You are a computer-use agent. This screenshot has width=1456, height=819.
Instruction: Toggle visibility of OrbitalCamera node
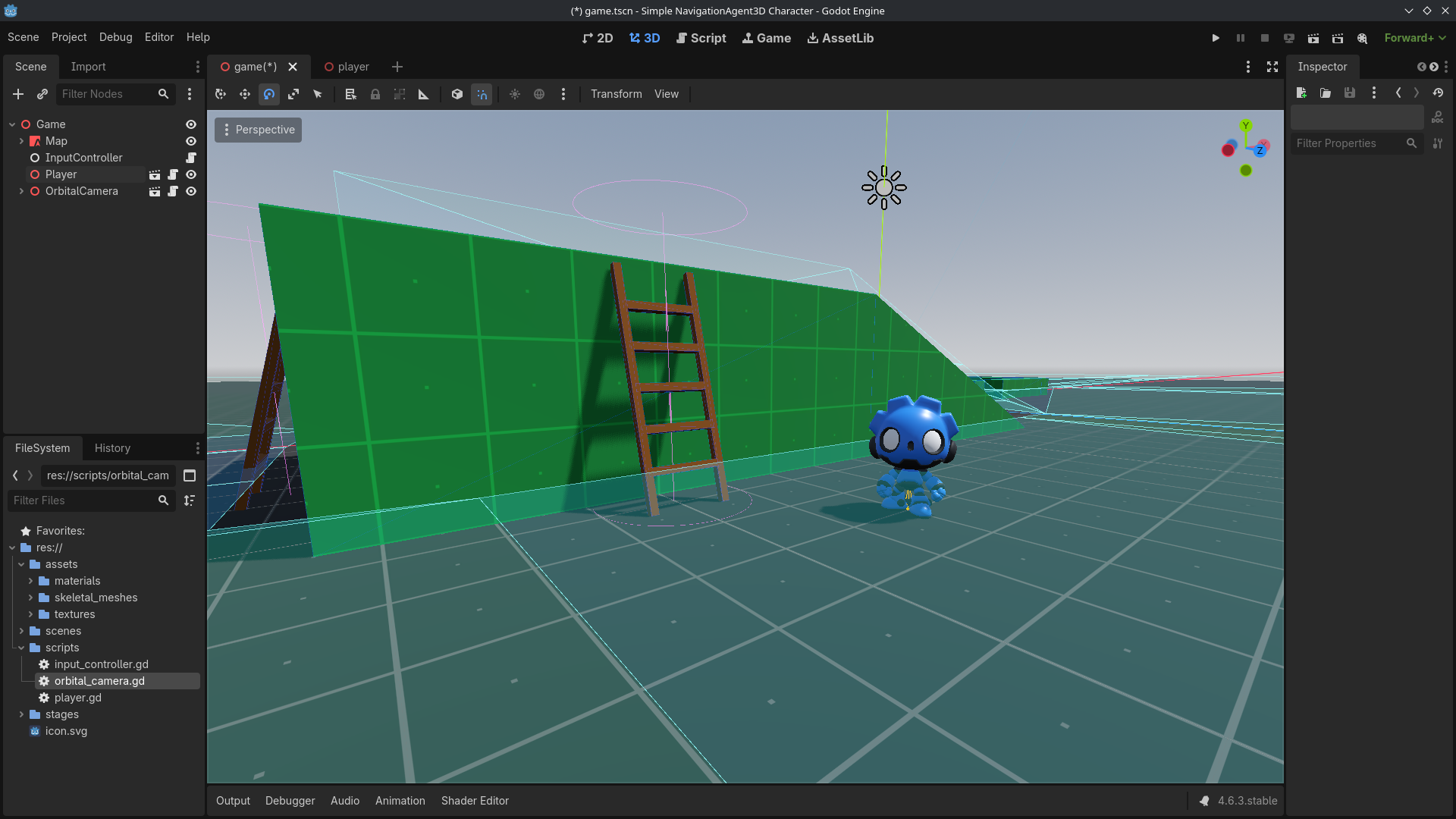click(191, 191)
